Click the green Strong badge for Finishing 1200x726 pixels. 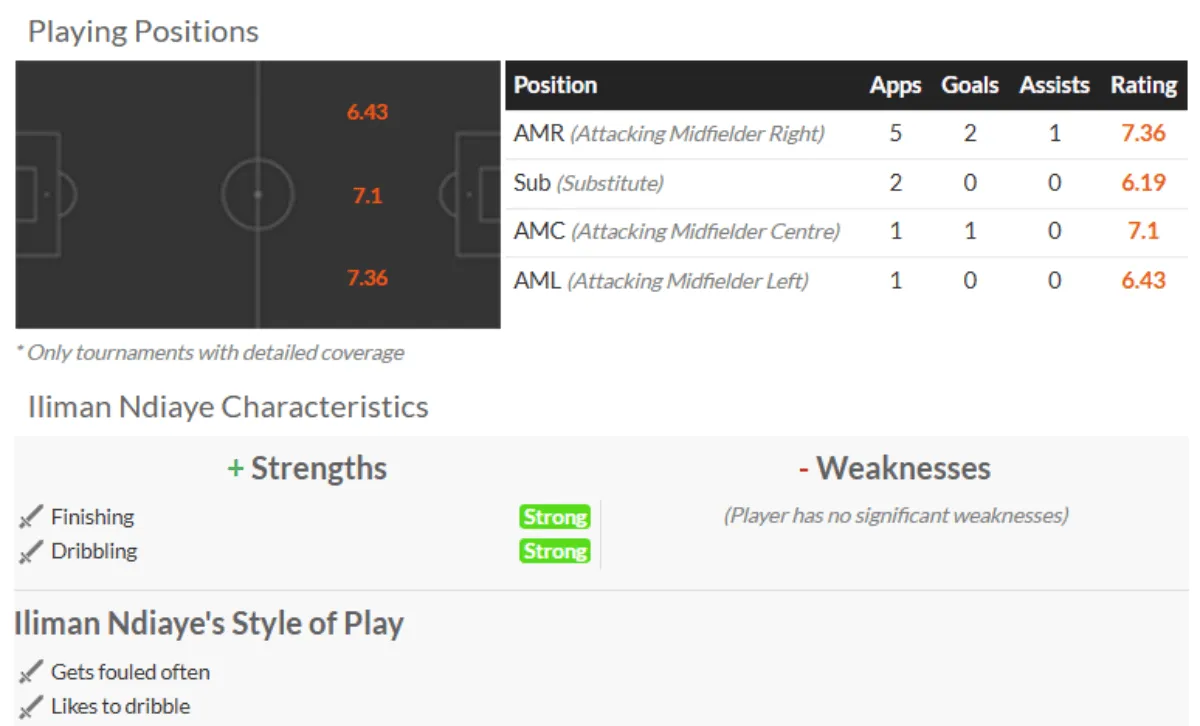(555, 517)
